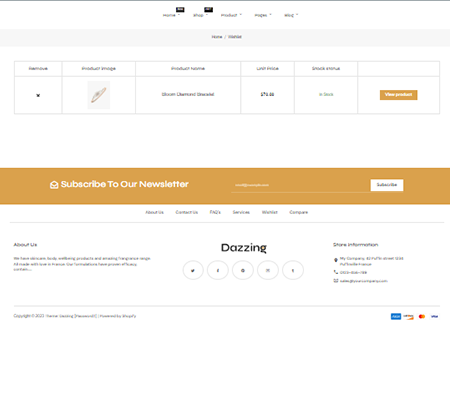
Task: Click the fourth social circle icon
Action: click(268, 270)
